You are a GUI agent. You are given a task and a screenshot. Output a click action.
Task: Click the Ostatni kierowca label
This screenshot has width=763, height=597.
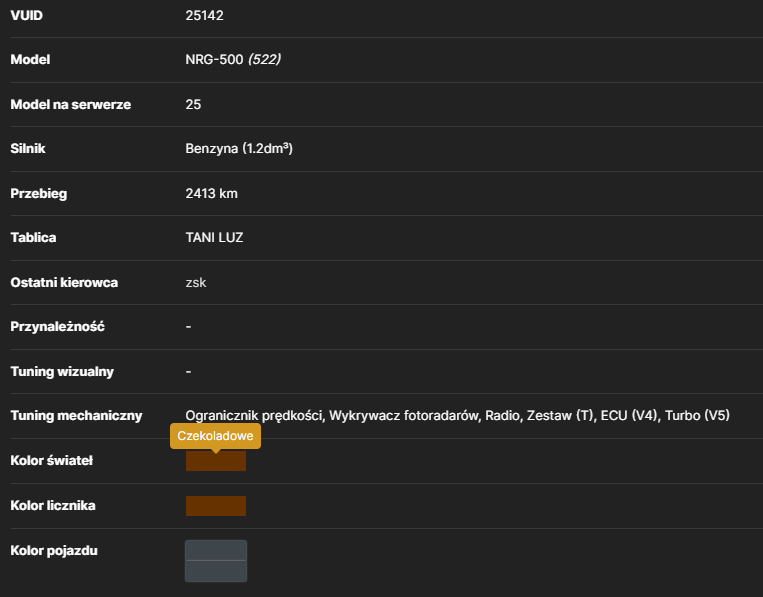pos(64,283)
